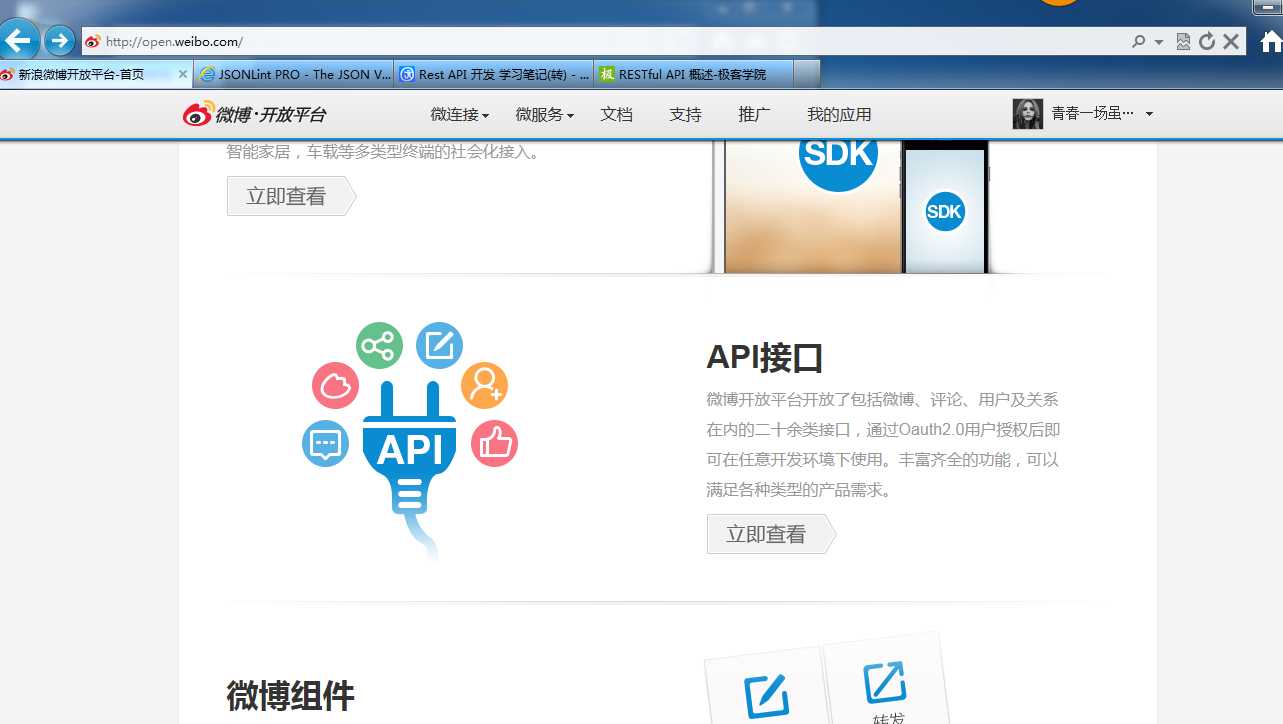The image size is (1283, 724).
Task: Click the 微博组件 heading
Action: [291, 695]
